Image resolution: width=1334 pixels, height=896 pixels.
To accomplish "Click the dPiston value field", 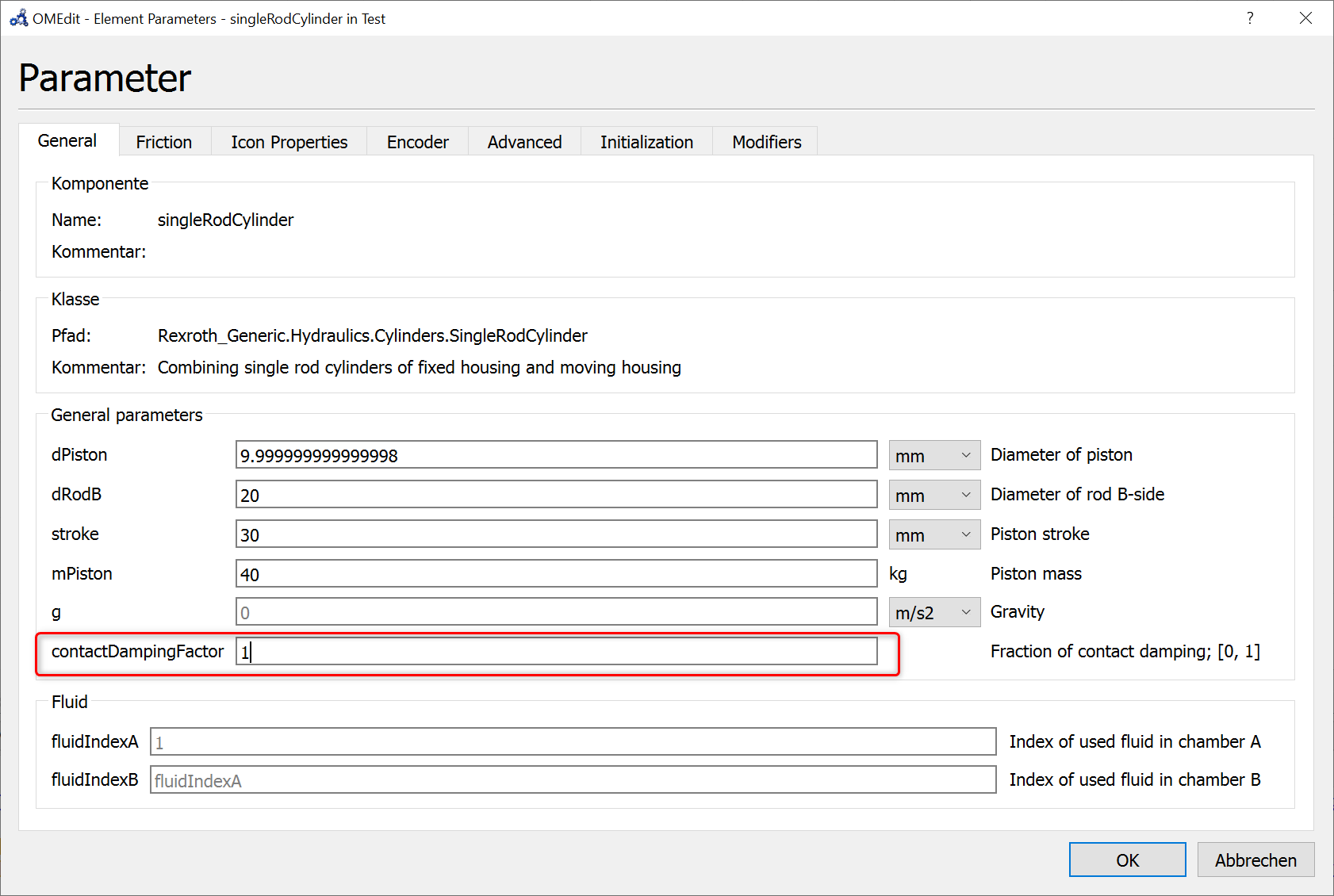I will [x=557, y=455].
